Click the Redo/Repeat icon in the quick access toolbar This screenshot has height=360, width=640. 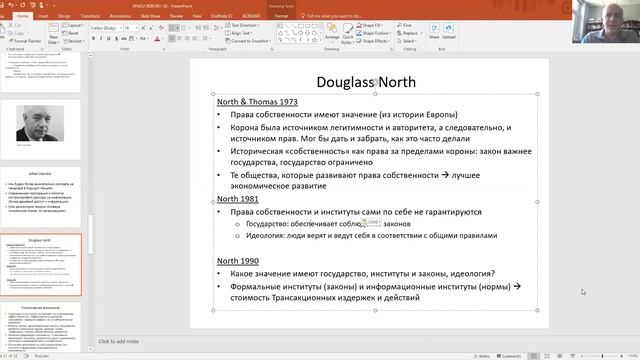[x=22, y=5]
